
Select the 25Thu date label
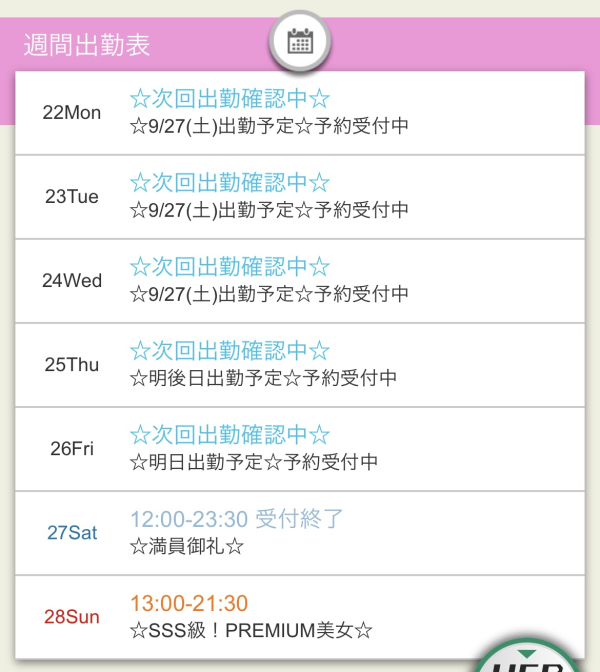click(x=72, y=365)
